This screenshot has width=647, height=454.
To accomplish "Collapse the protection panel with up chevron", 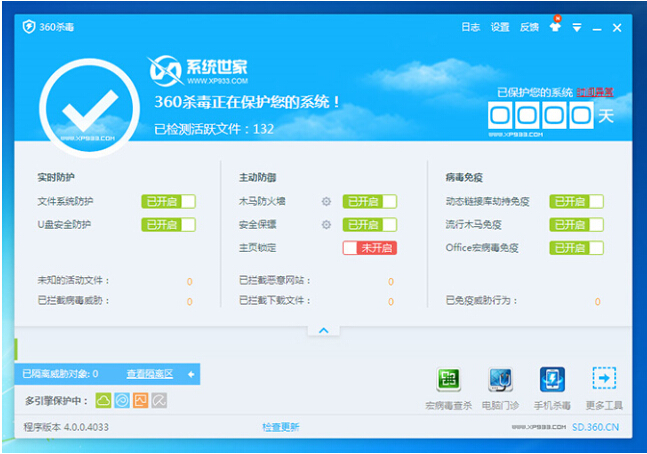I will (x=324, y=331).
